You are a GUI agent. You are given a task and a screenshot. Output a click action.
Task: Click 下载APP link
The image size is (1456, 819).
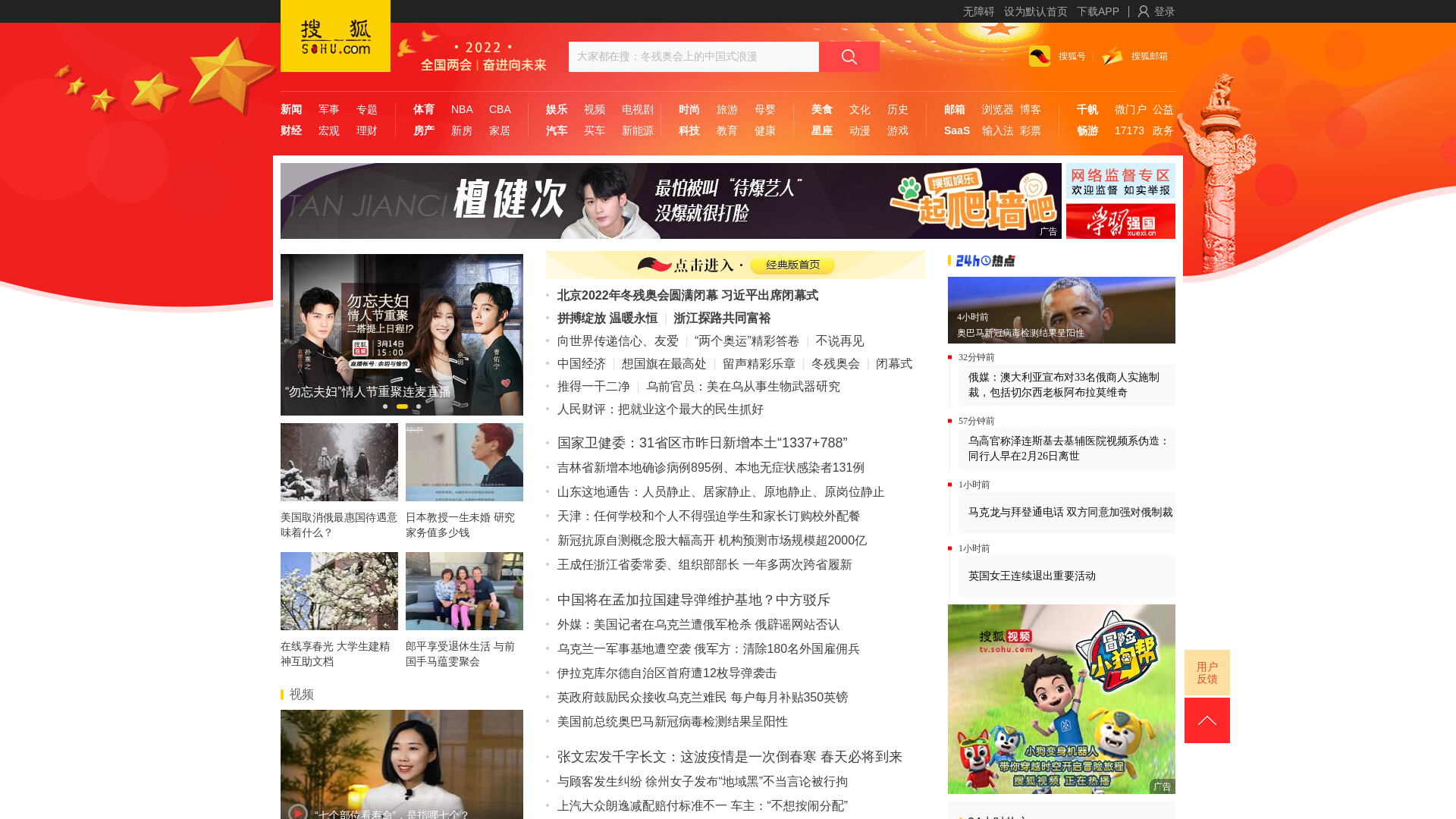[1098, 11]
